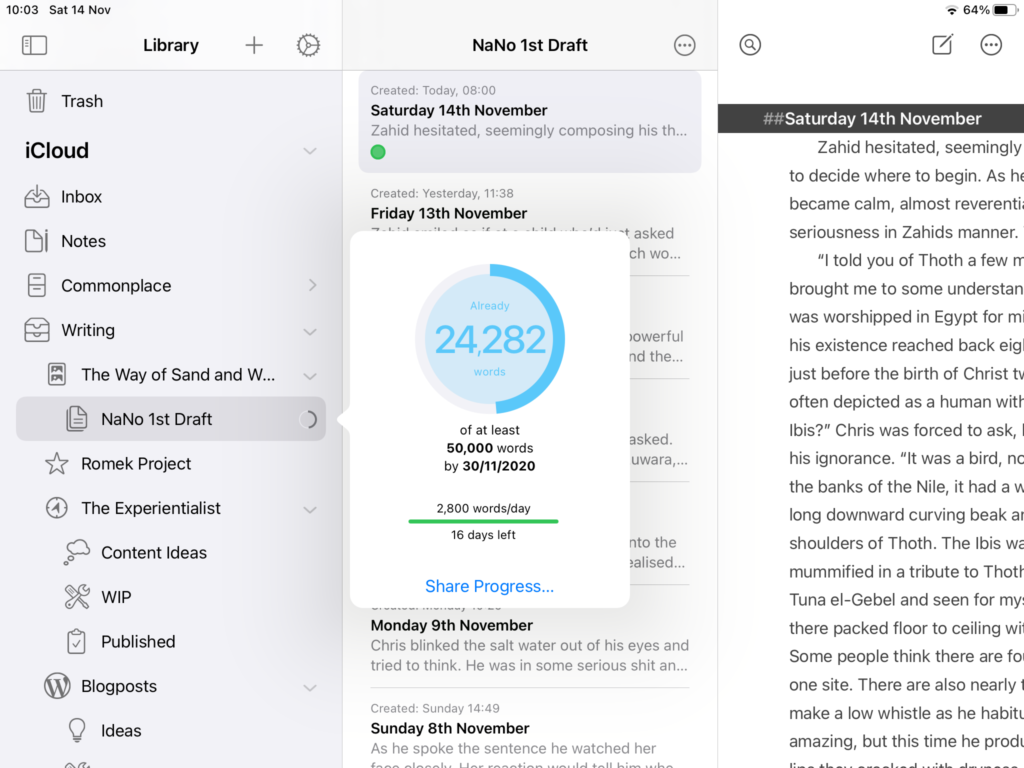
Task: Tap the NaNo 1st Draft goal ring
Action: click(308, 419)
